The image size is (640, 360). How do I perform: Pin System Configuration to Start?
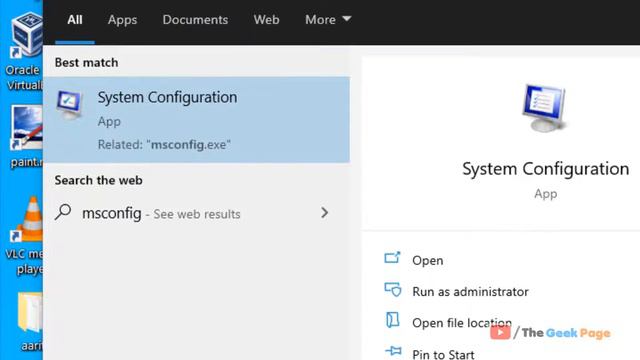click(x=443, y=354)
